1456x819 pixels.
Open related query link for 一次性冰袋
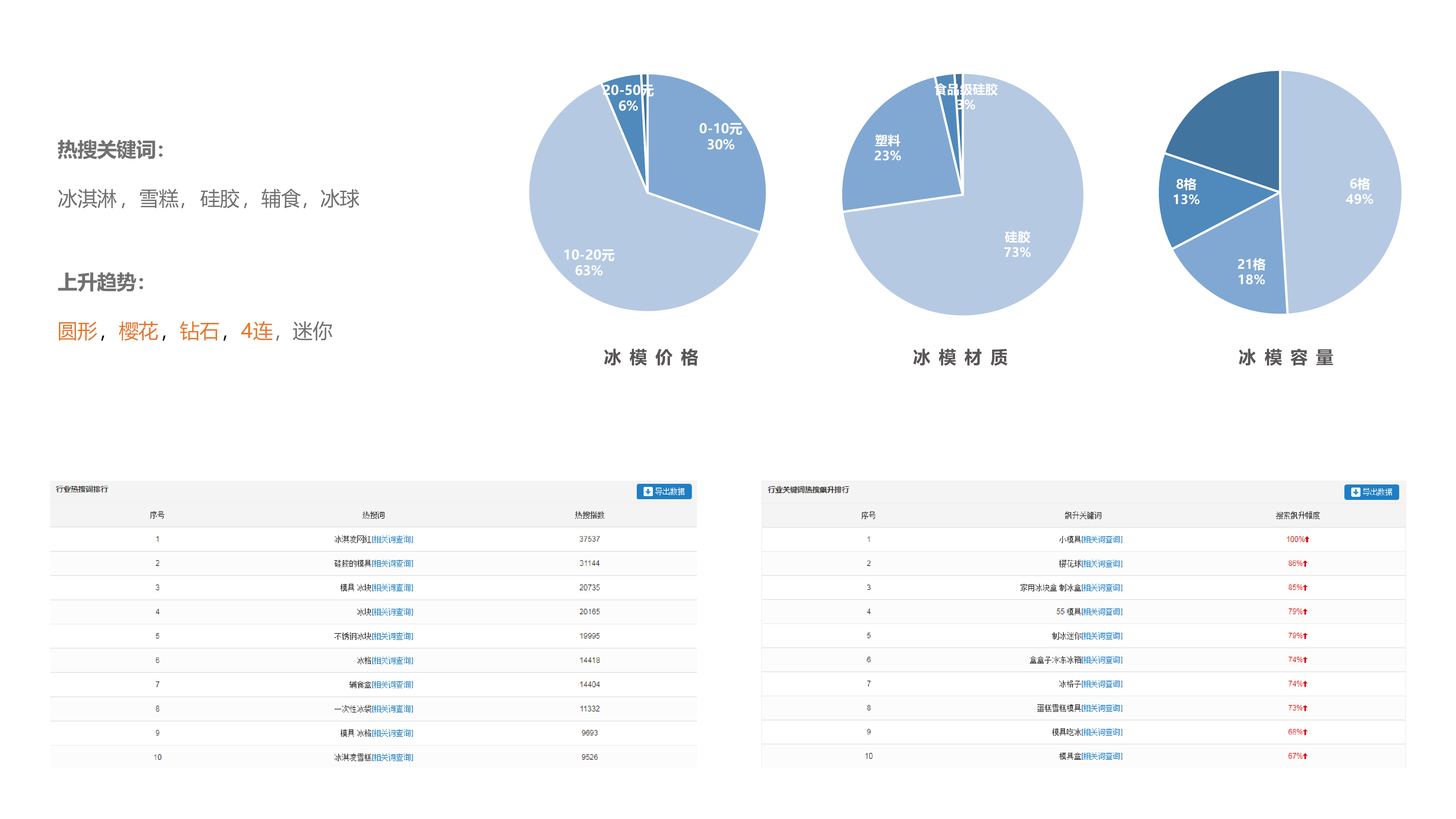pos(392,709)
